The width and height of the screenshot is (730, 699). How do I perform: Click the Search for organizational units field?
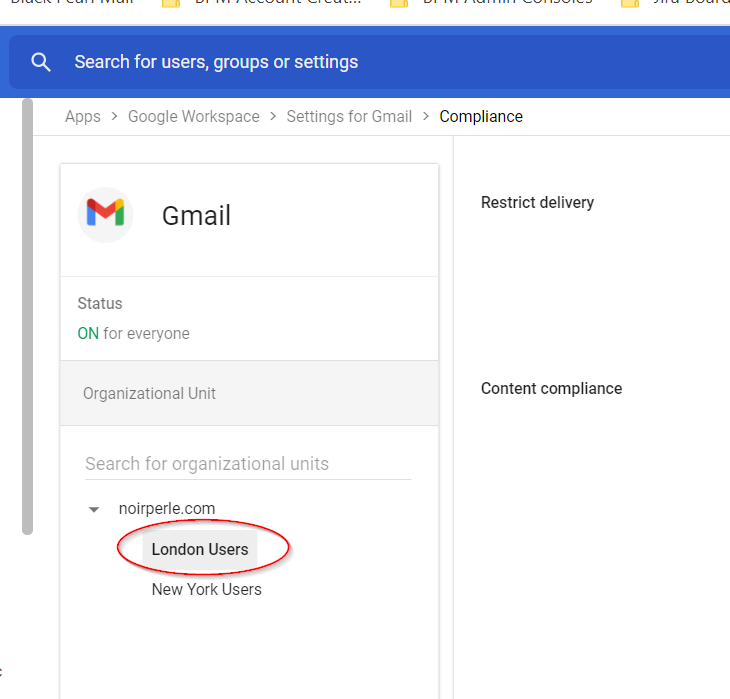pos(247,464)
